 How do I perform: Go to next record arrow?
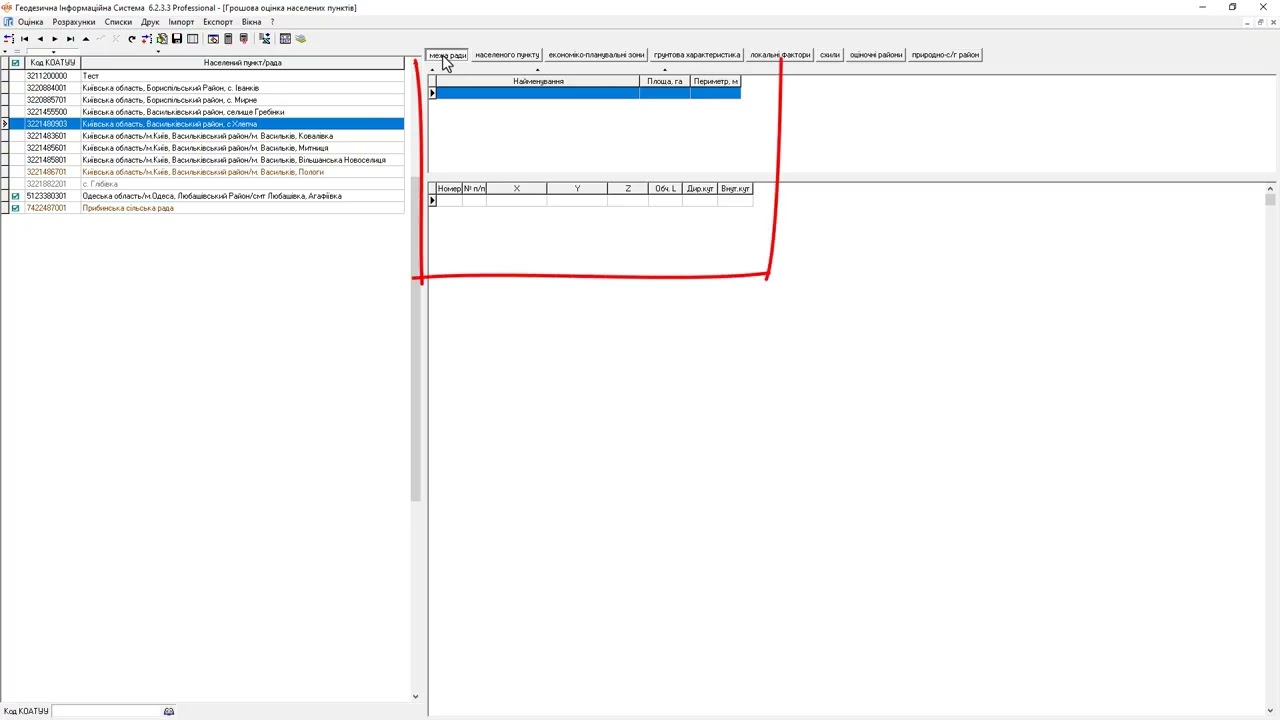coord(55,39)
